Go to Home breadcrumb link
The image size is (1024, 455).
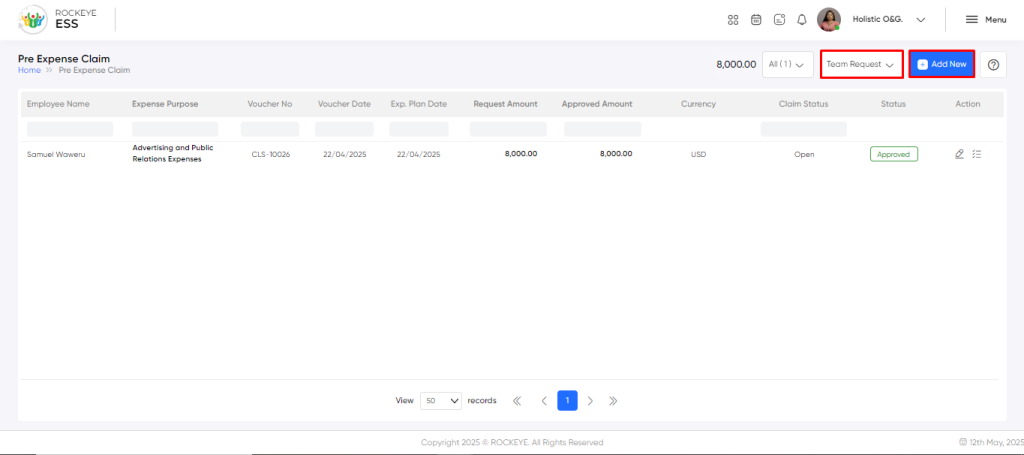click(x=29, y=70)
